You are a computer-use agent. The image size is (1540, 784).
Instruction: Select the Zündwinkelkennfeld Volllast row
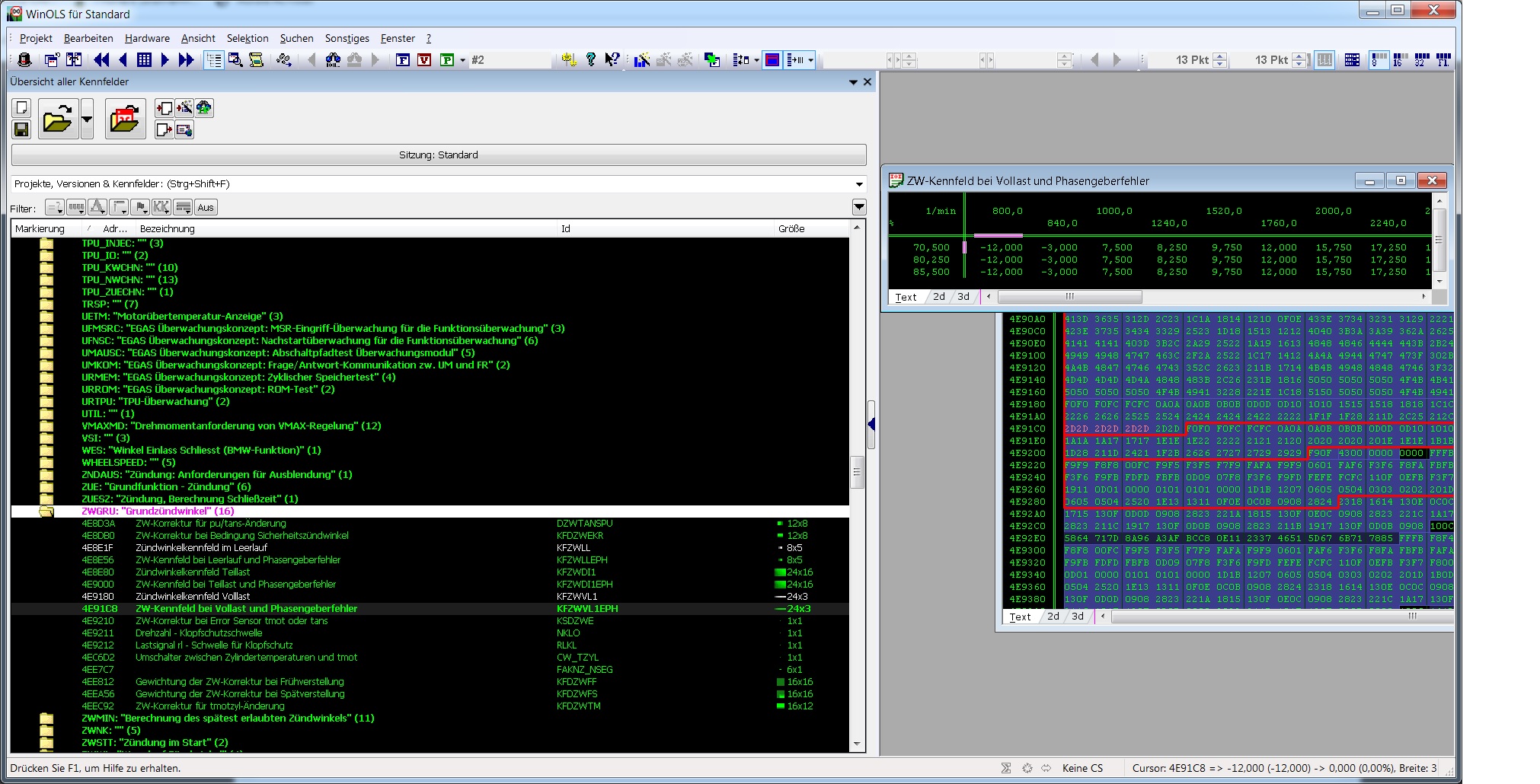coord(430,596)
